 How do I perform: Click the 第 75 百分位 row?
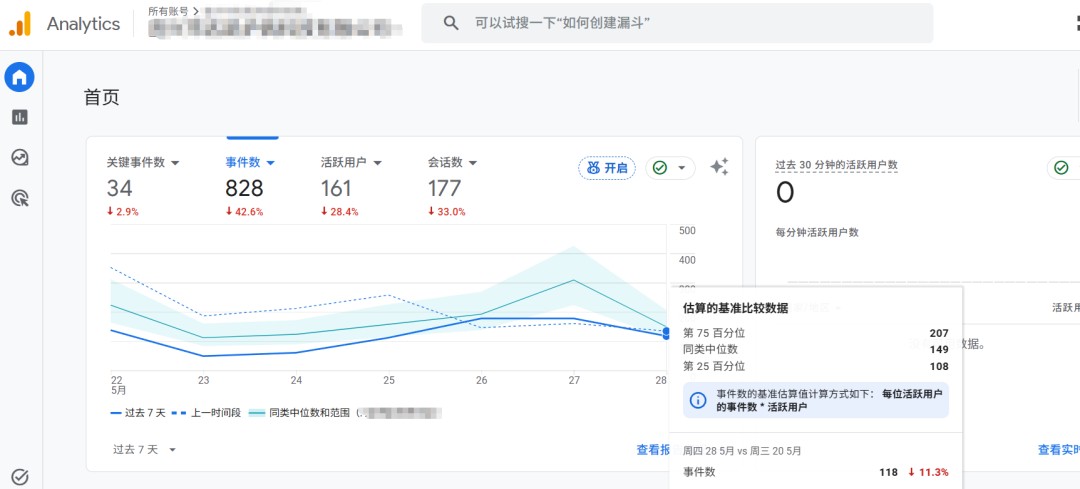pyautogui.click(x=816, y=333)
